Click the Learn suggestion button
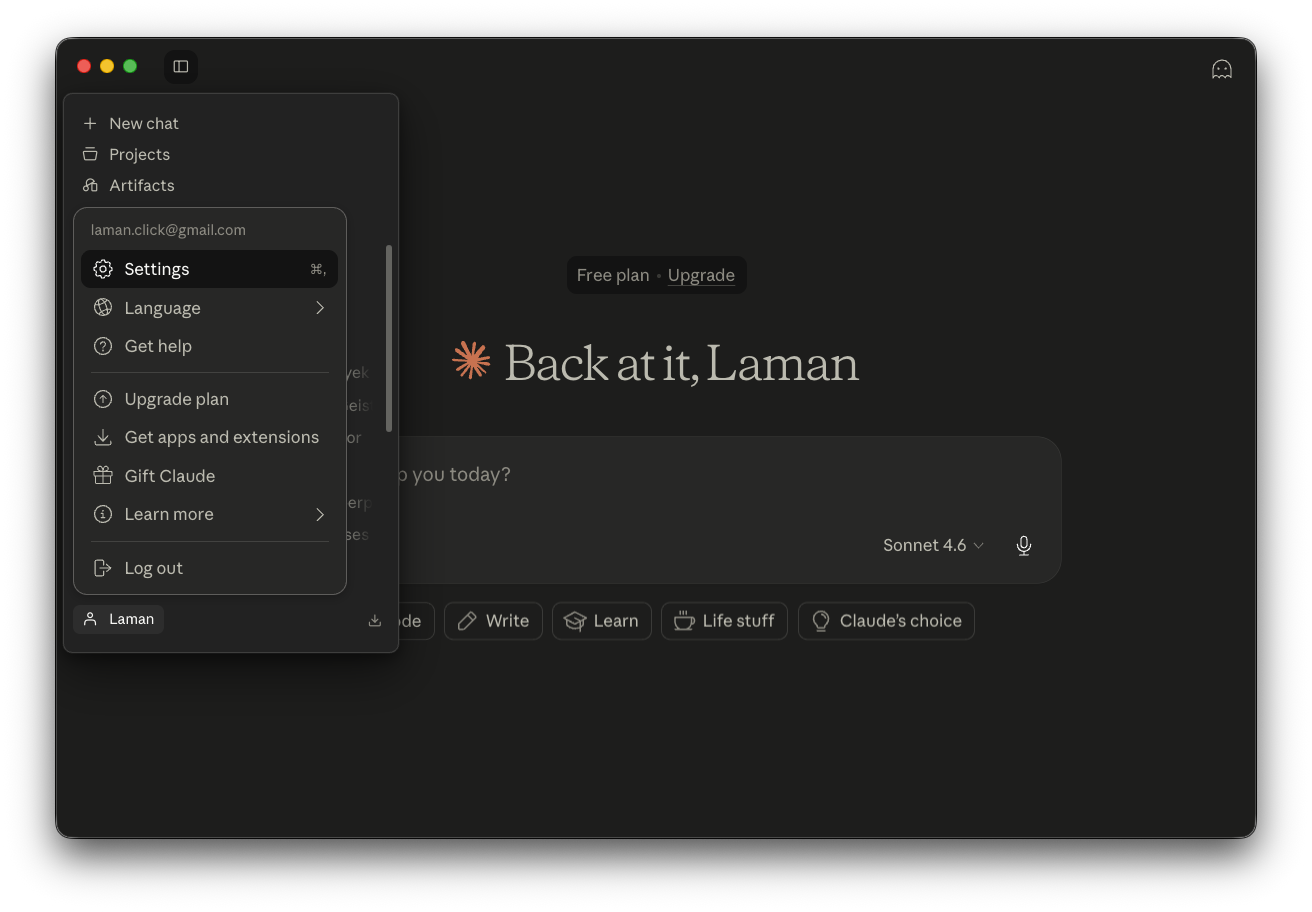1312x912 pixels. (x=602, y=621)
